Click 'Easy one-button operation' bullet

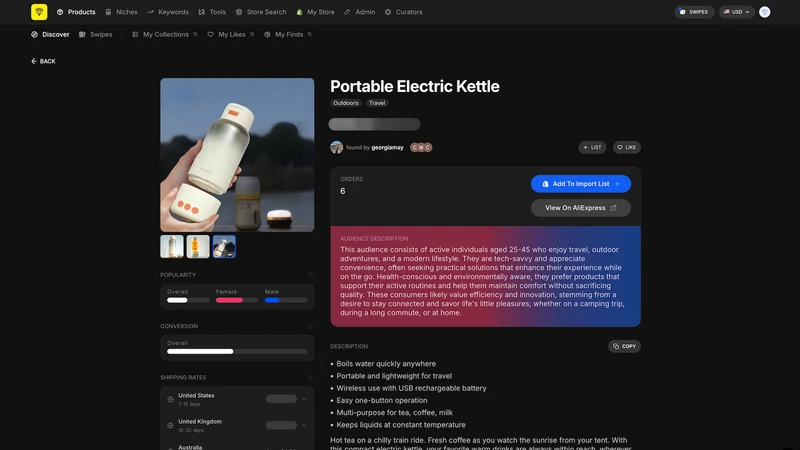[x=382, y=401]
